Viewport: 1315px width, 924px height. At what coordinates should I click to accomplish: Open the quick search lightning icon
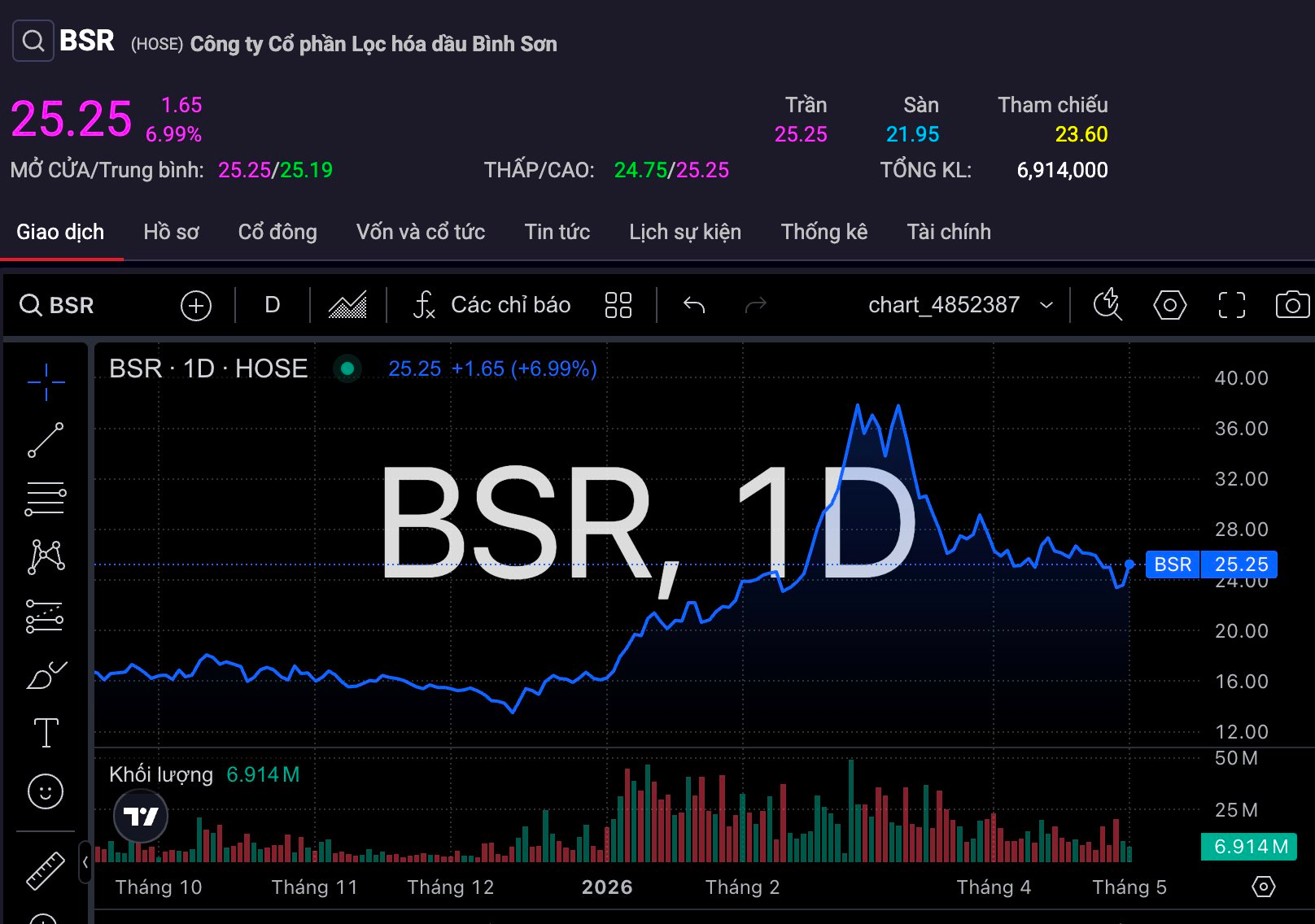(x=1107, y=305)
